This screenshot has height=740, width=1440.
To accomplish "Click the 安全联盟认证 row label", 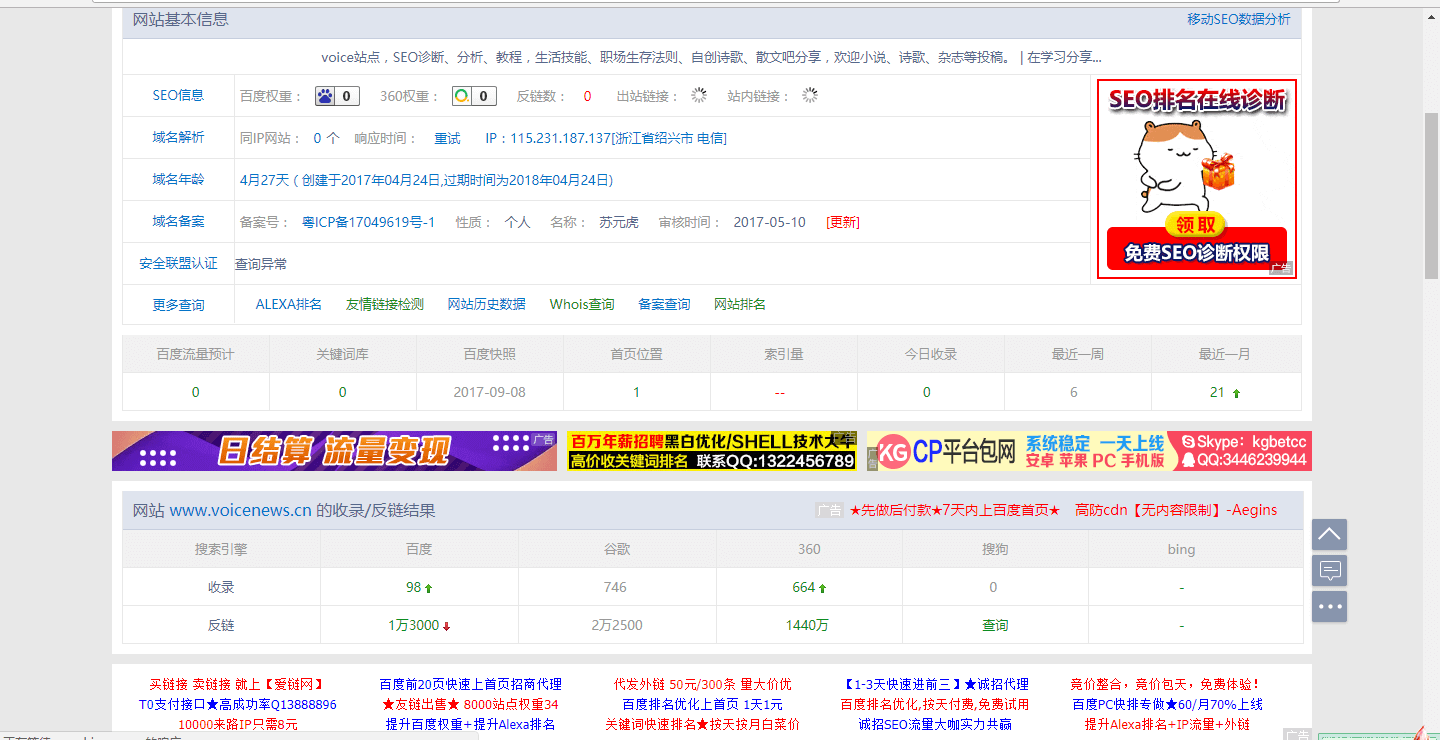I will pos(178,264).
